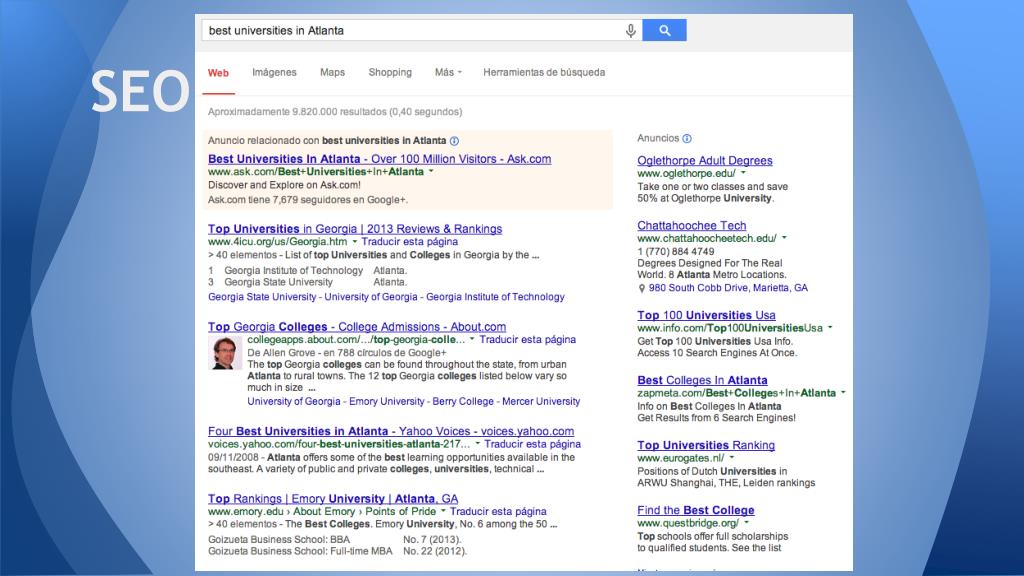Screen dimensions: 1024x576
Task: Click map pin icon by 980 South Cobb Drive
Action: point(641,289)
